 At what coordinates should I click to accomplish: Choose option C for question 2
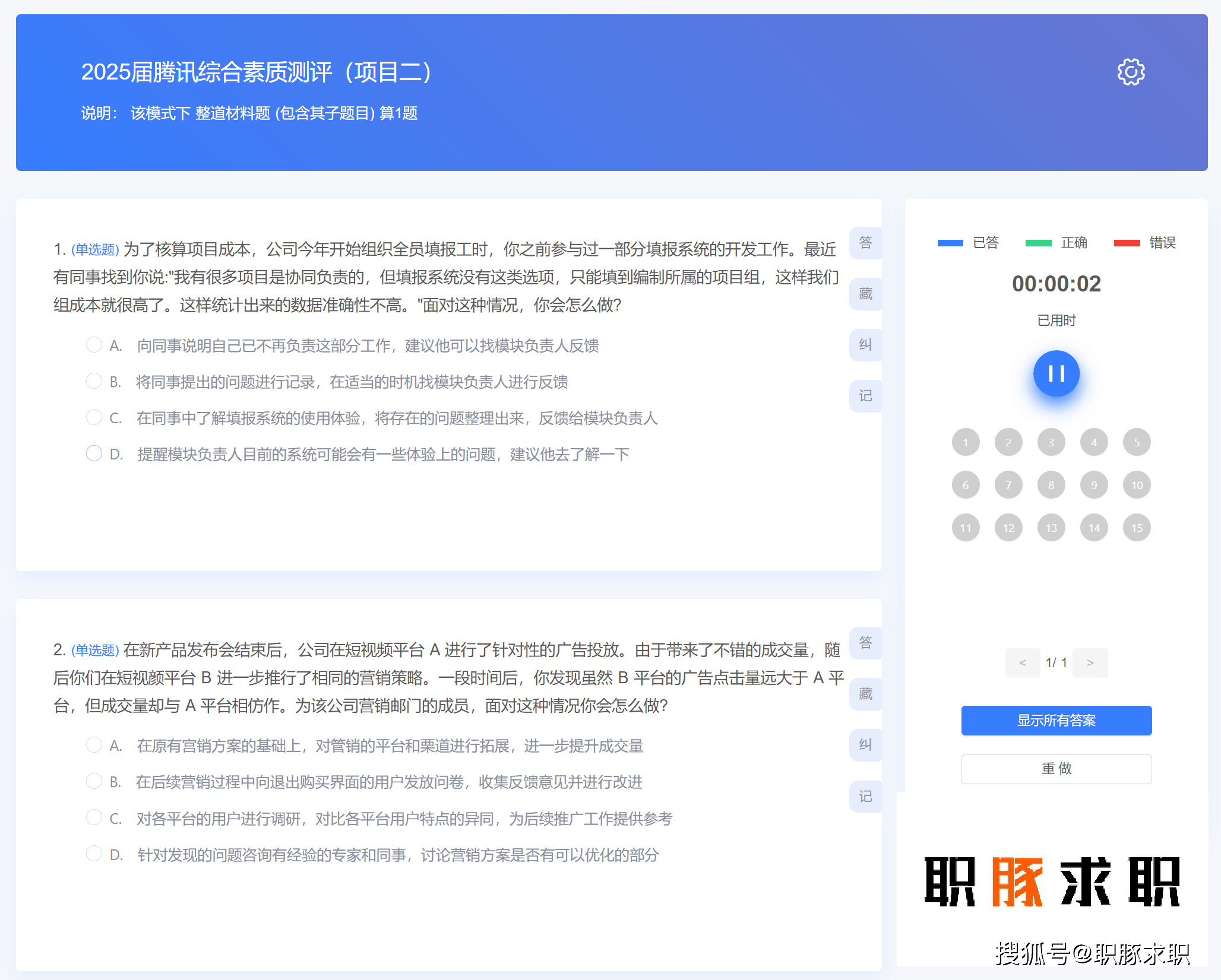click(x=94, y=817)
